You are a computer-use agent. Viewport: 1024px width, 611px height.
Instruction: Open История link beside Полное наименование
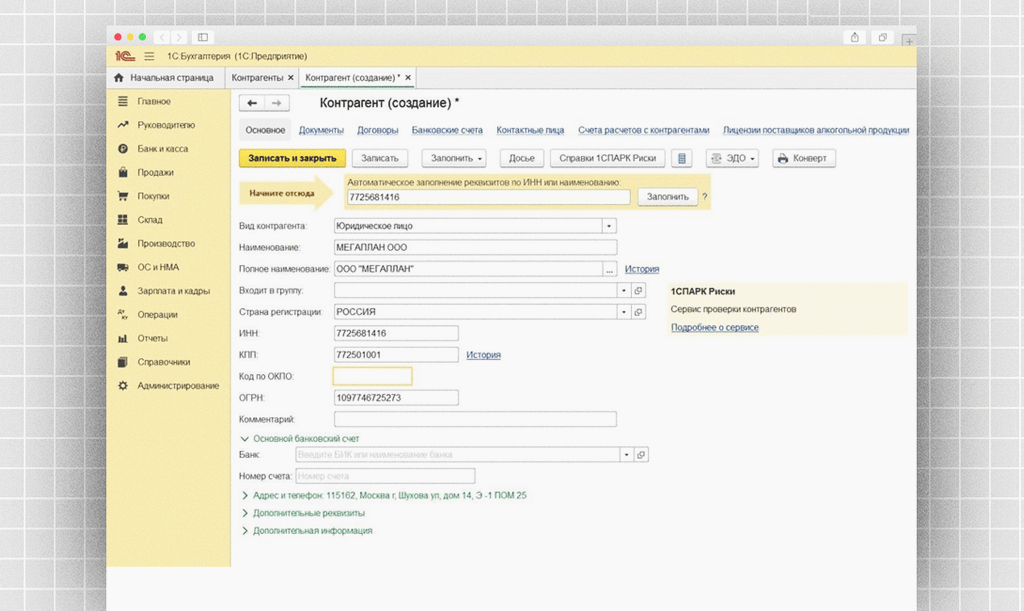642,269
